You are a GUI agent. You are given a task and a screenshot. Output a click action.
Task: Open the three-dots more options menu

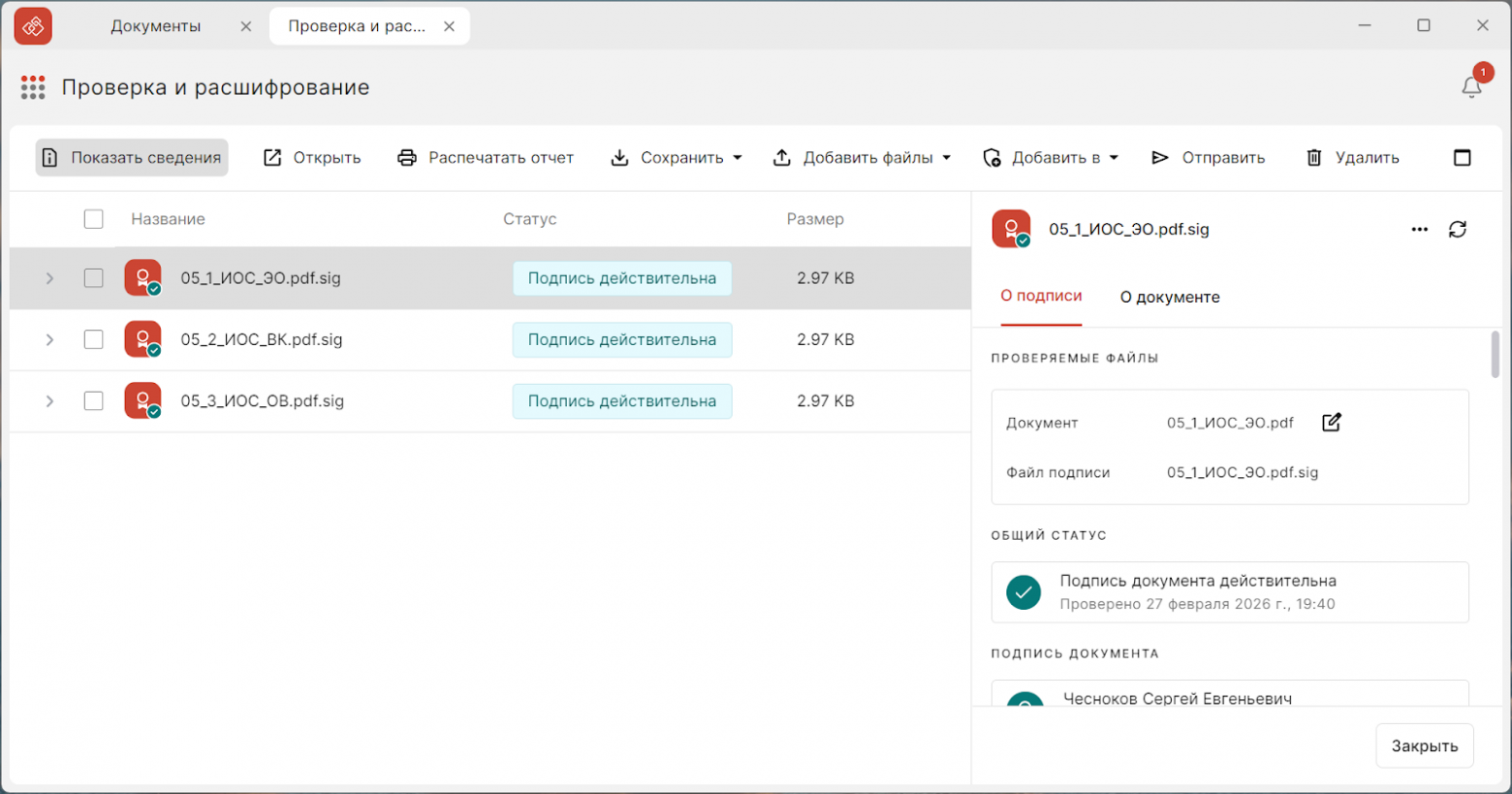pyautogui.click(x=1419, y=230)
